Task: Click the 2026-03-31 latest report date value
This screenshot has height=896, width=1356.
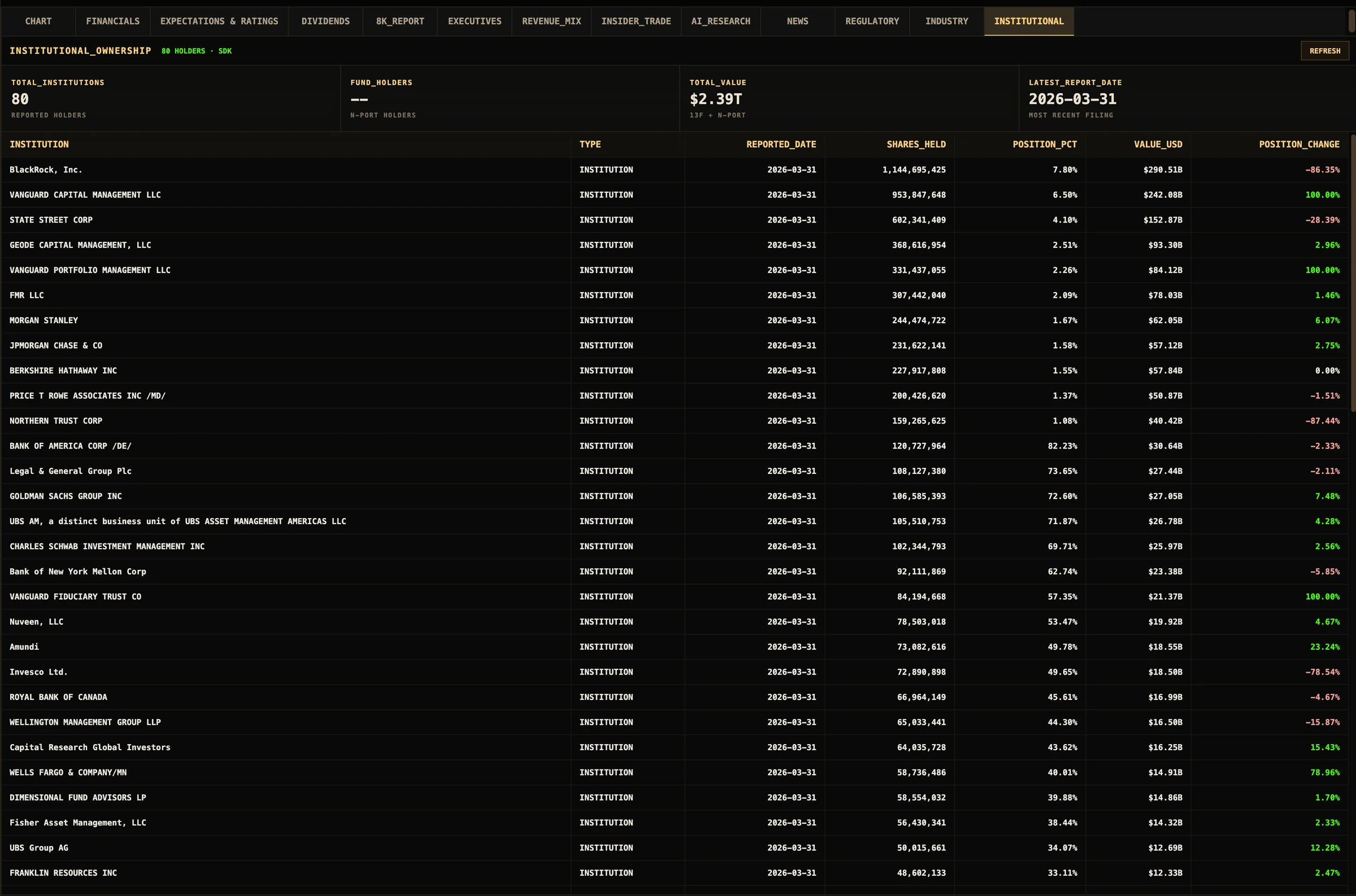Action: click(1072, 99)
